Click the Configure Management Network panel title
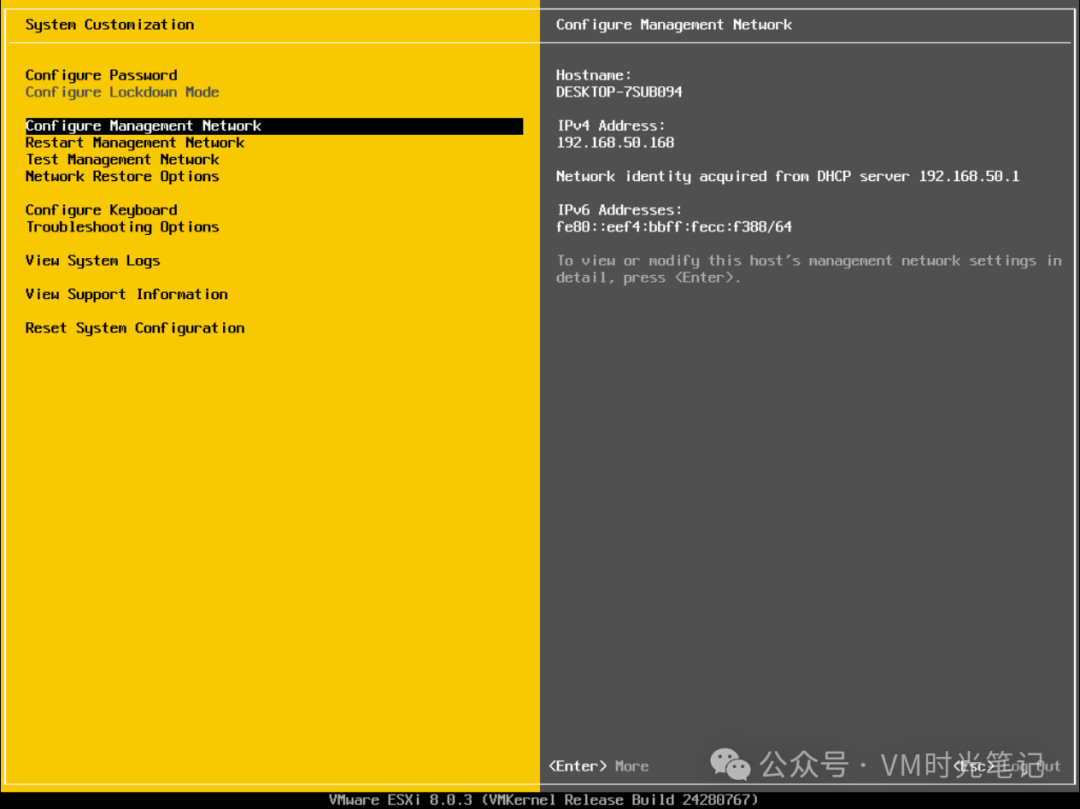The image size is (1080, 809). tap(674, 25)
